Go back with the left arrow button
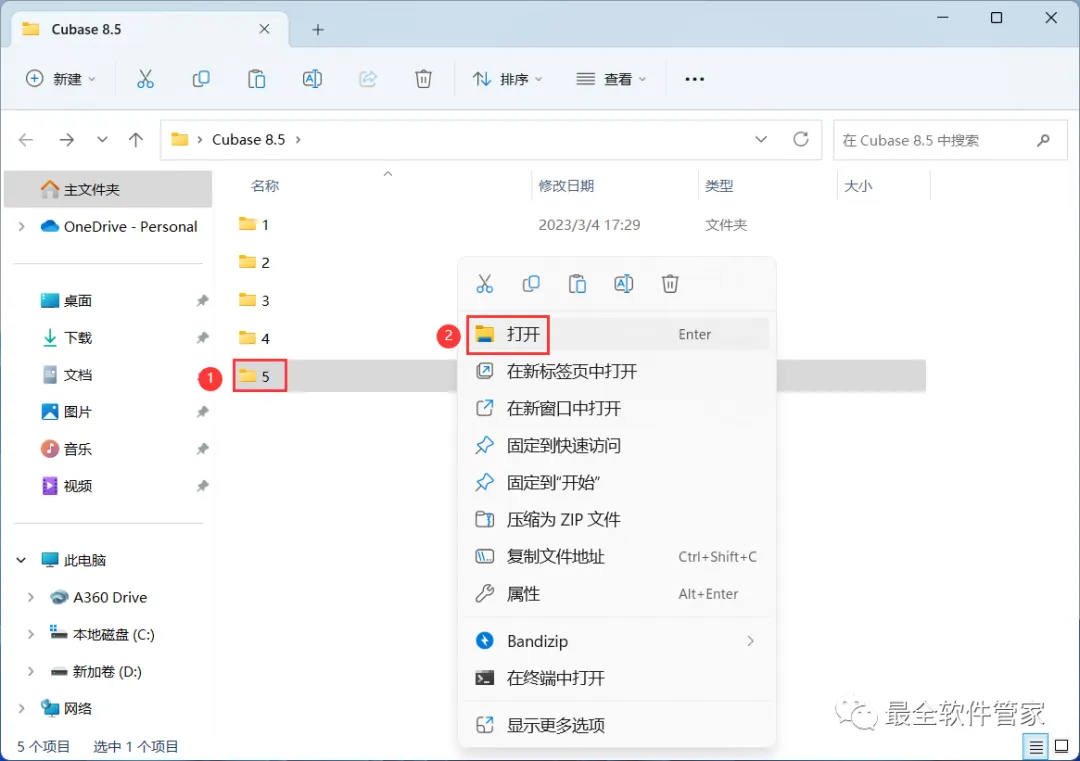This screenshot has width=1080, height=761. [26, 140]
